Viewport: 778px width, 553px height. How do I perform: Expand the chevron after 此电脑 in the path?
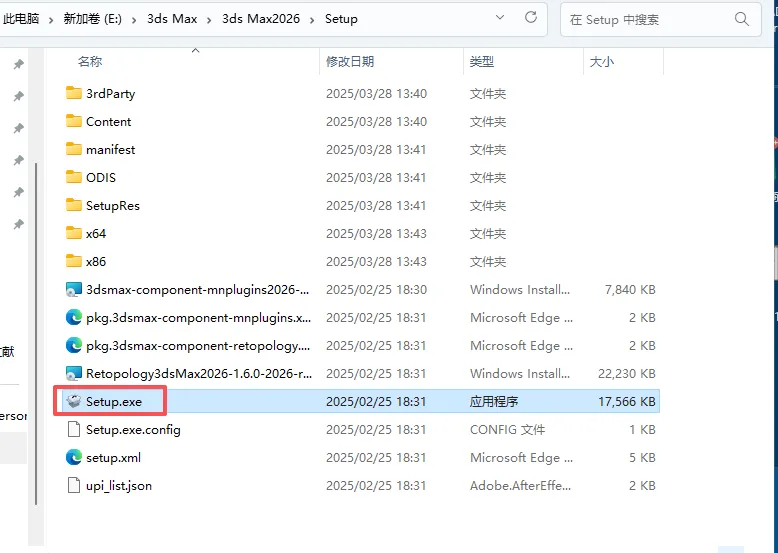[51, 20]
